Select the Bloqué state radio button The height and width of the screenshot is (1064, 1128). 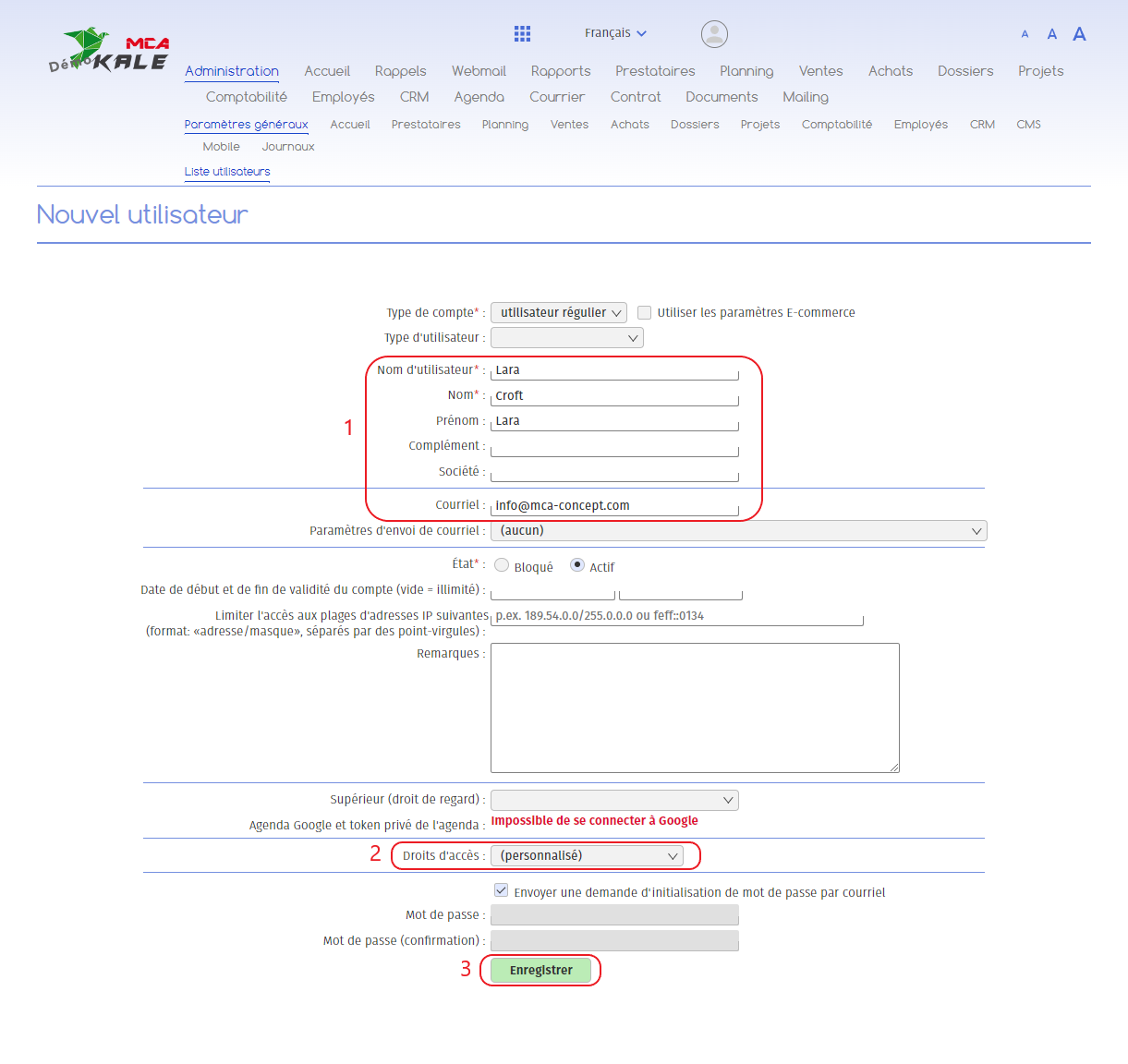click(x=502, y=565)
